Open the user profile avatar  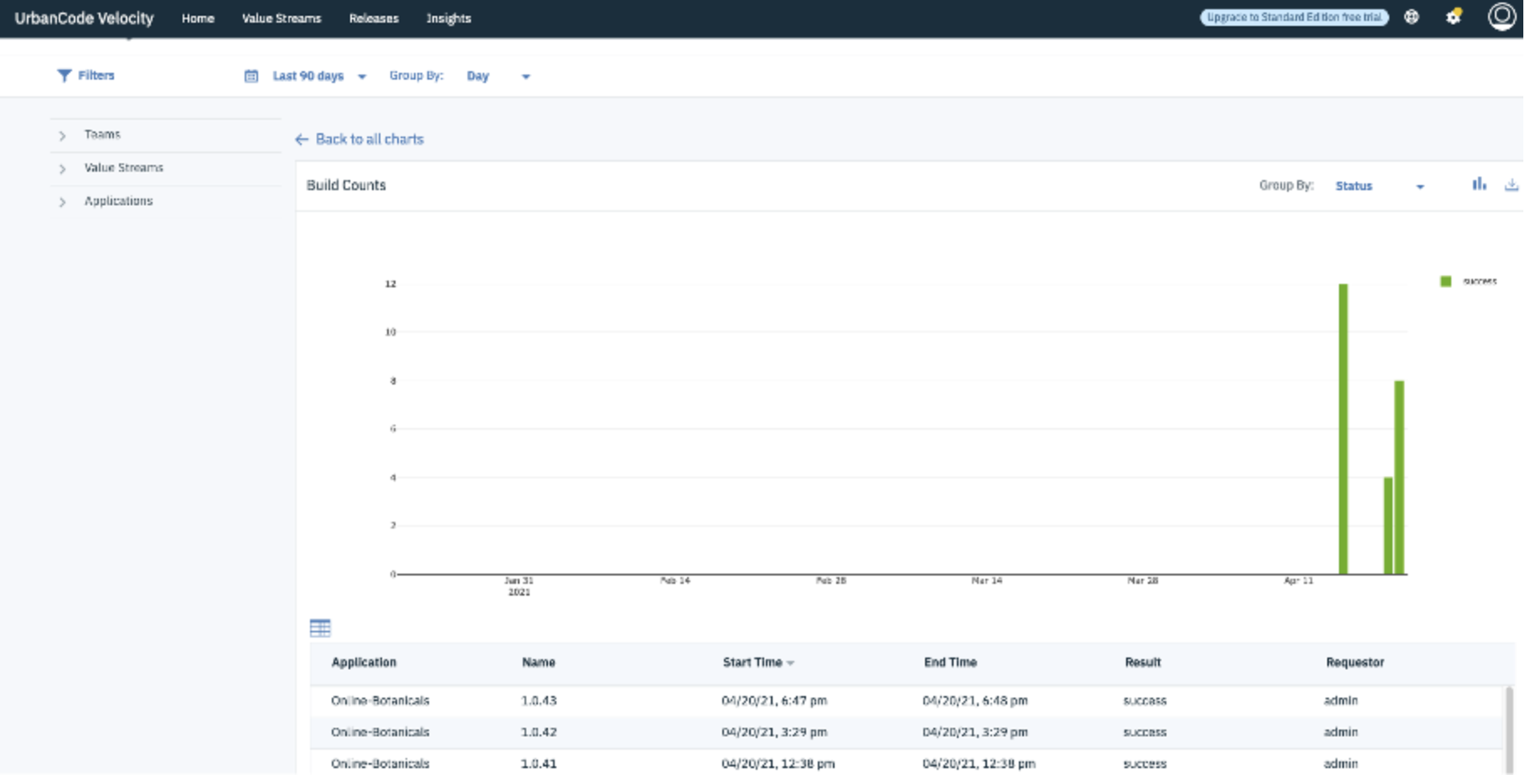point(1501,17)
